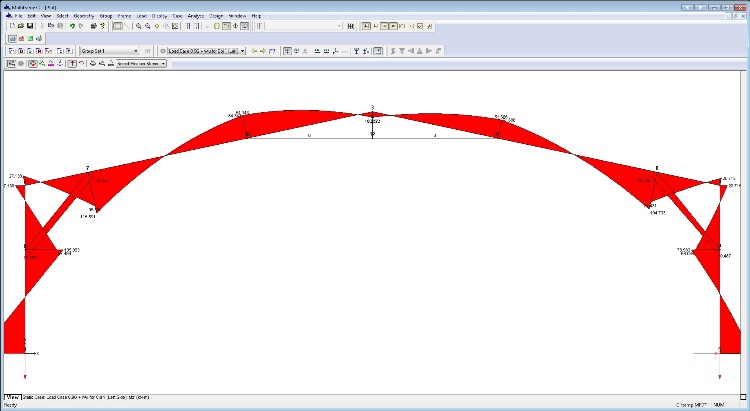Open the File menu
This screenshot has height=411, width=750.
17,16
